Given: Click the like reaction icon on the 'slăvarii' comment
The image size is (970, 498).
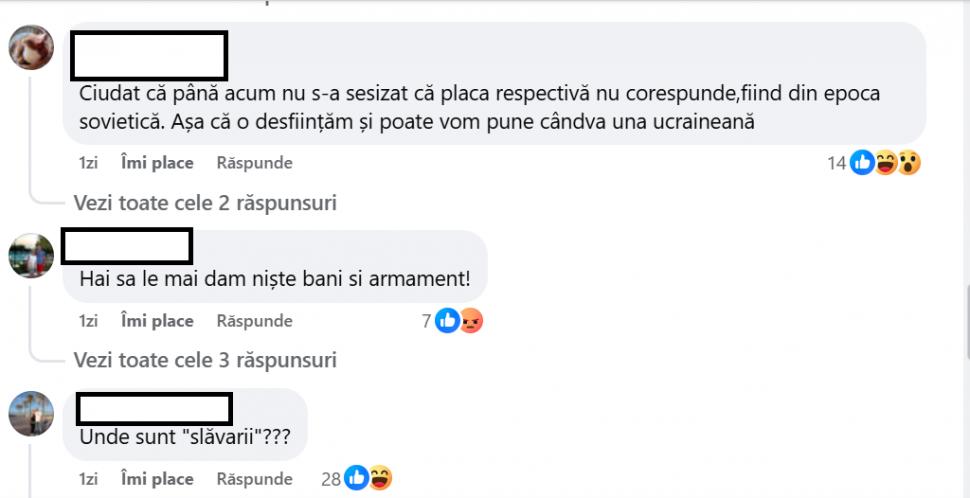Looking at the screenshot, I should point(357,479).
